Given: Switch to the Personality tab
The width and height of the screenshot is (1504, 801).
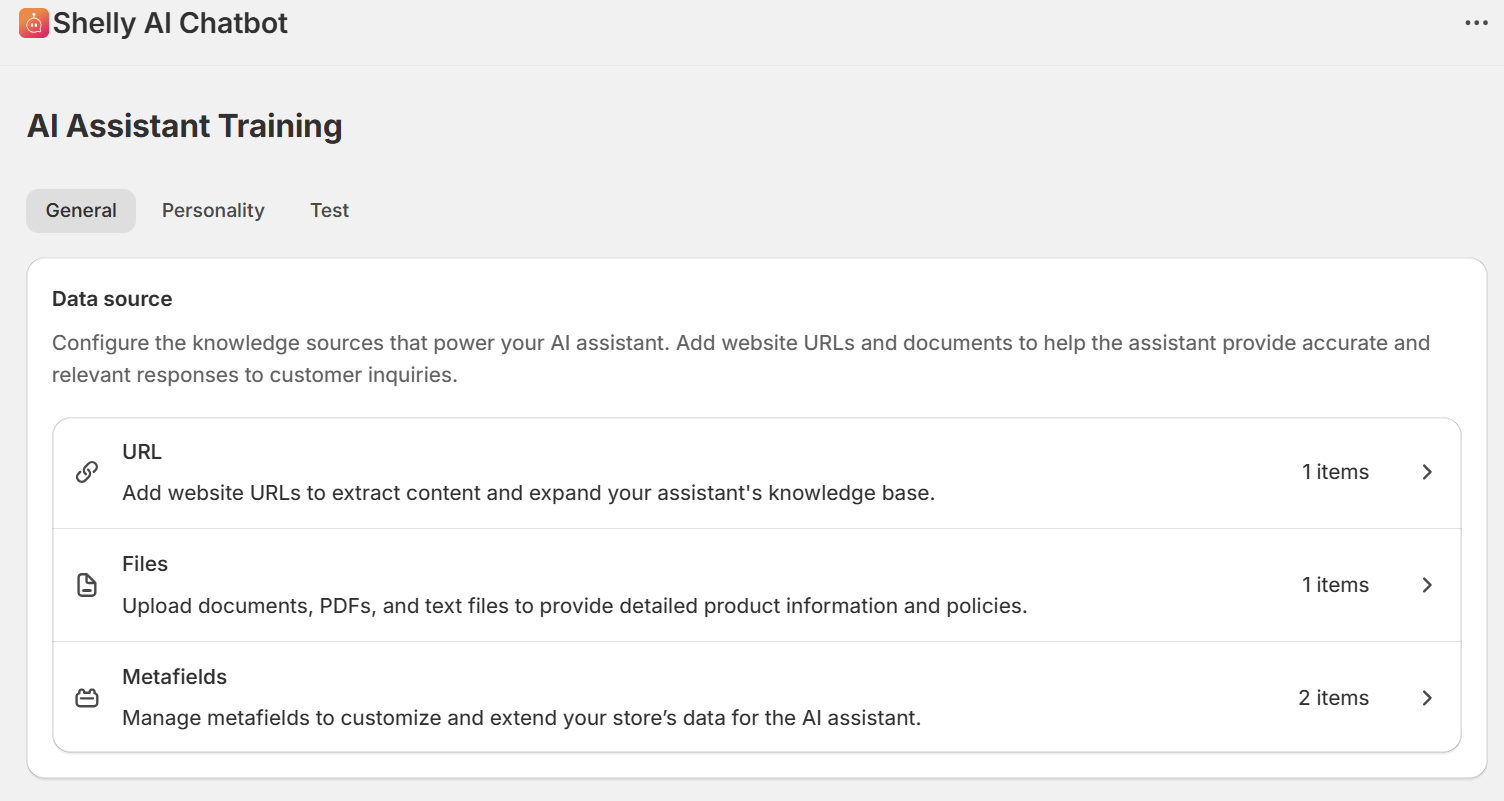Looking at the screenshot, I should 213,211.
